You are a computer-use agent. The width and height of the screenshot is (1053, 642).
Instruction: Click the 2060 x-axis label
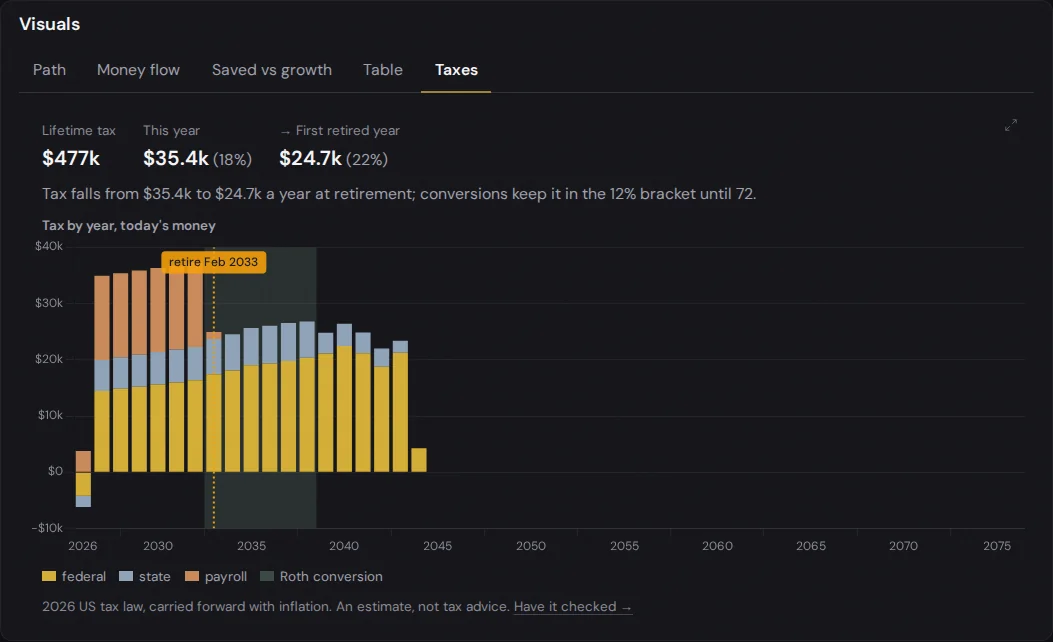pos(717,546)
